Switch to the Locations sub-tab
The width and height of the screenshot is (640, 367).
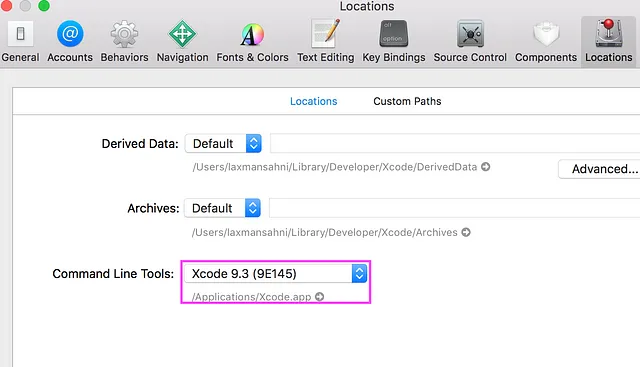point(313,101)
